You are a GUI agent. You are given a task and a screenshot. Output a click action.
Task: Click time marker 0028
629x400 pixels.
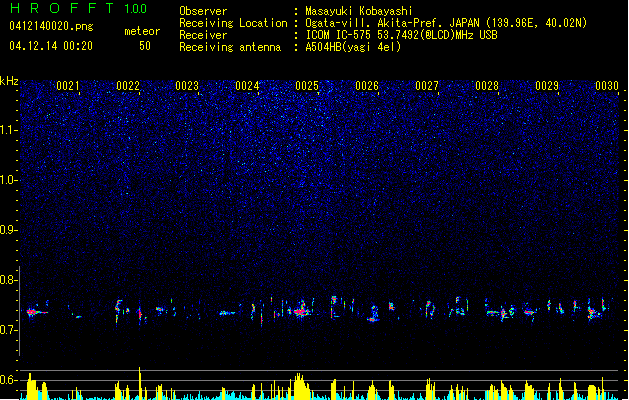tap(487, 86)
